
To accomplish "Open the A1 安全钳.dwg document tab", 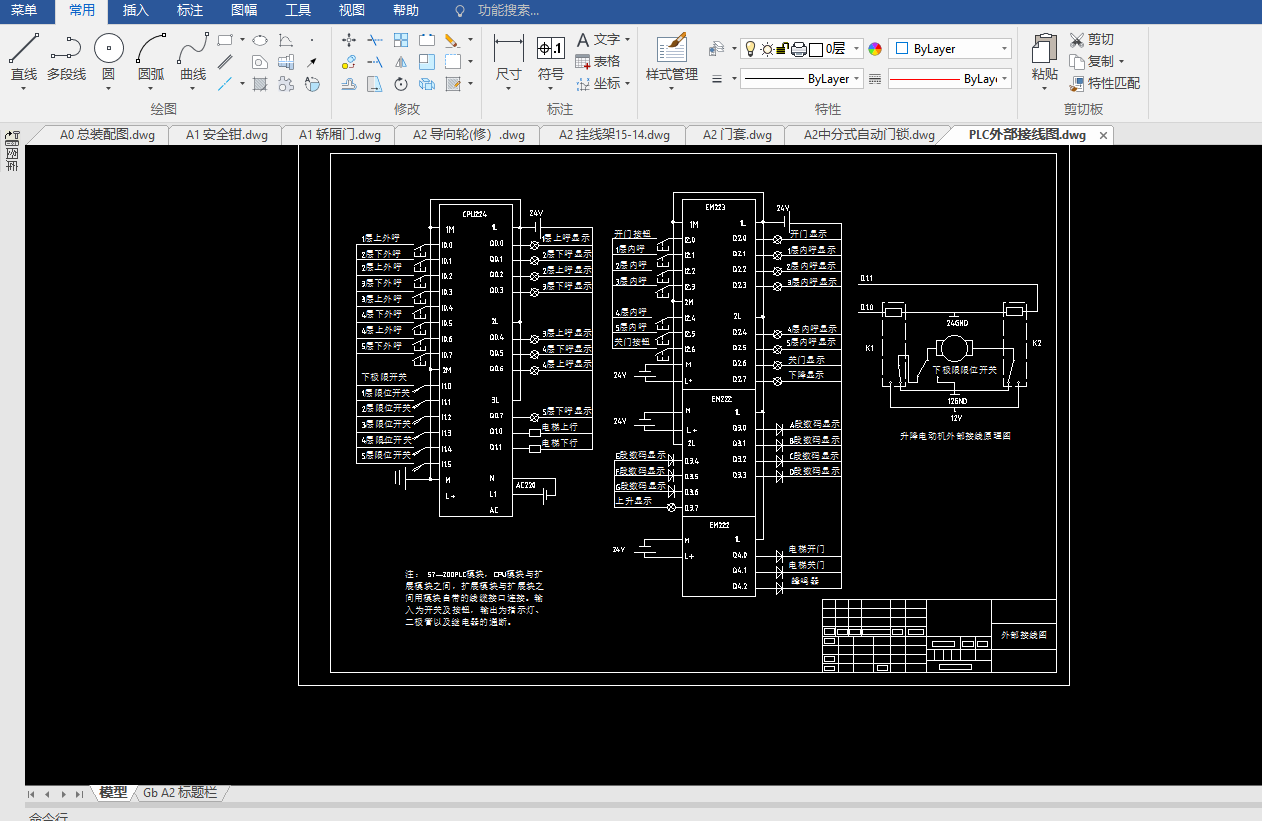I will (x=227, y=135).
